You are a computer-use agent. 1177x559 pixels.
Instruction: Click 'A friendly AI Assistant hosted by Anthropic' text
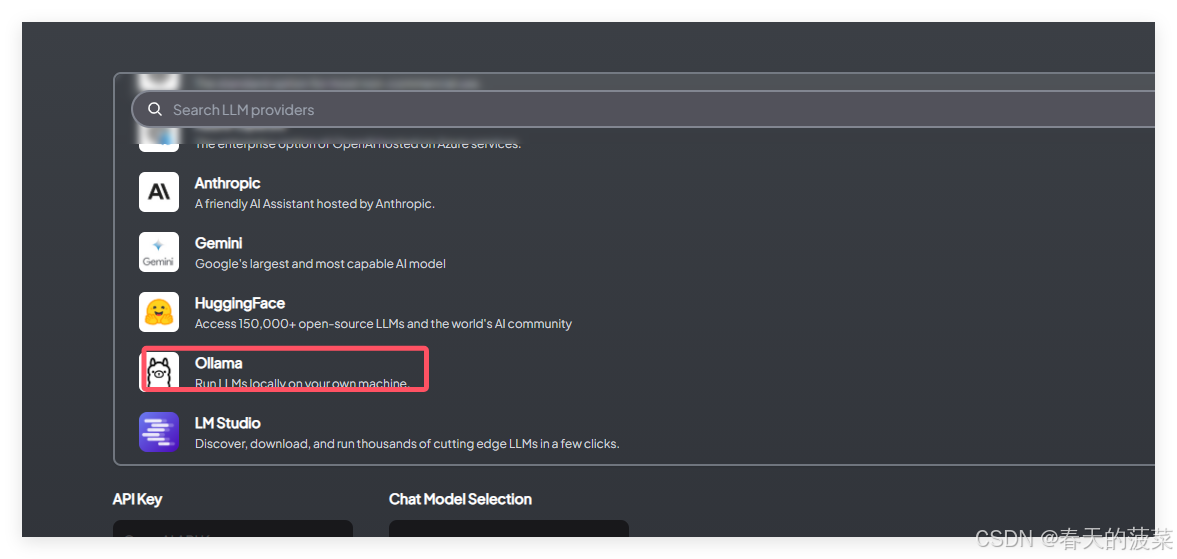point(315,203)
